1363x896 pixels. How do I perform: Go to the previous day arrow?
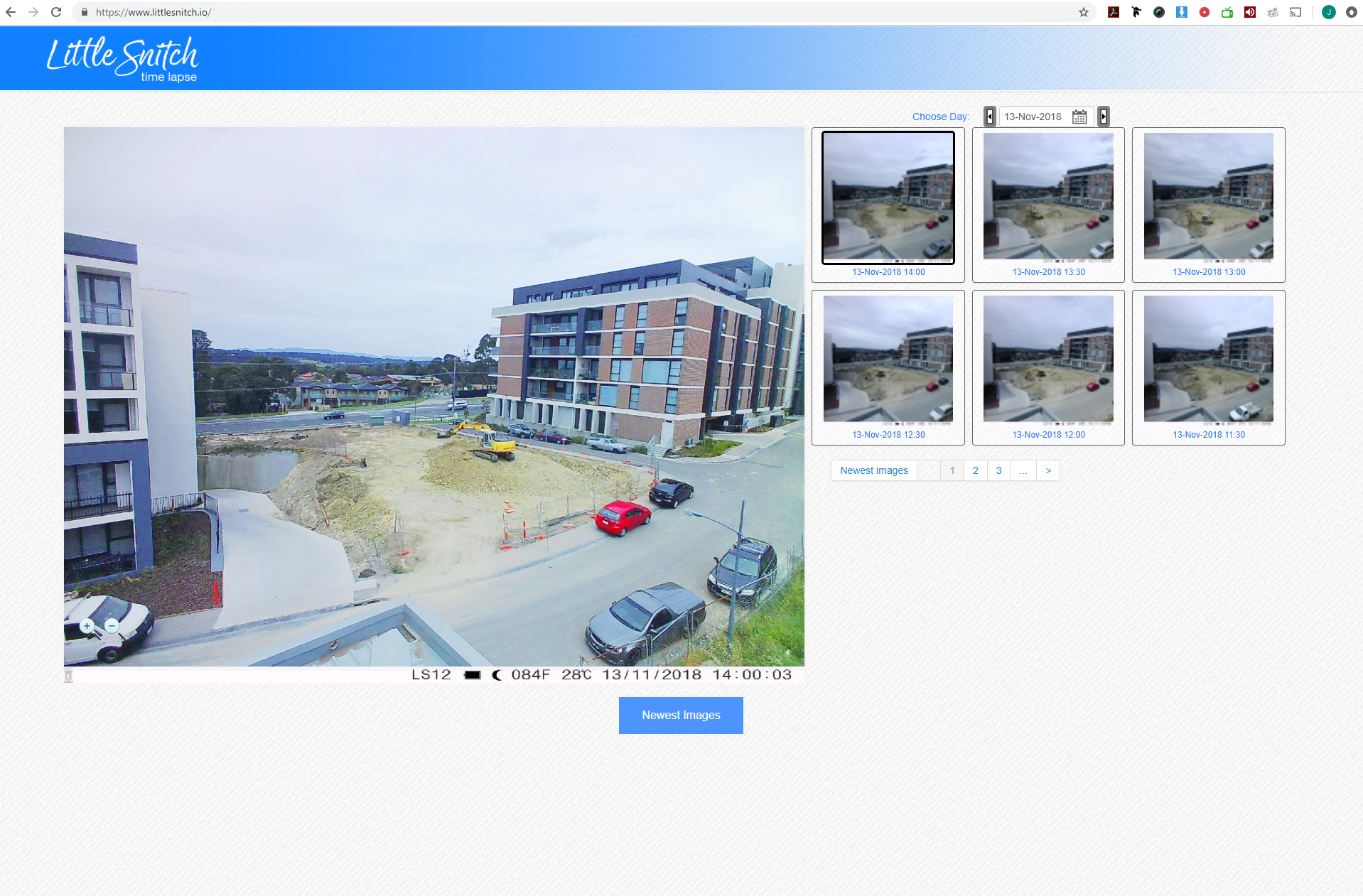point(989,117)
